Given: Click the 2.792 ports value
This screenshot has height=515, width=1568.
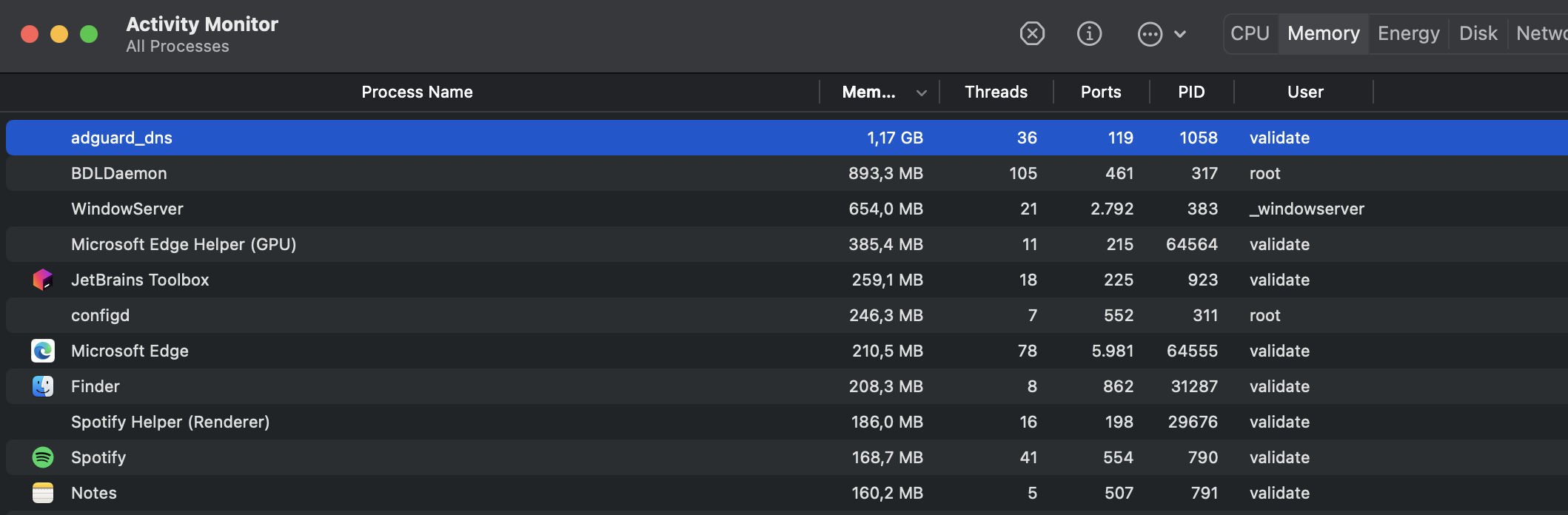Looking at the screenshot, I should tap(1111, 209).
